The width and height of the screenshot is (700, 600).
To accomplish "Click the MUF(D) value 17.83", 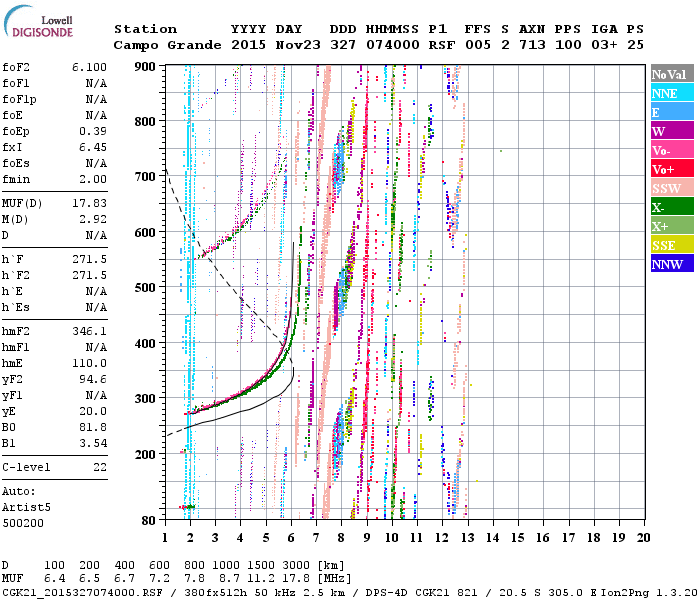I will [x=89, y=203].
